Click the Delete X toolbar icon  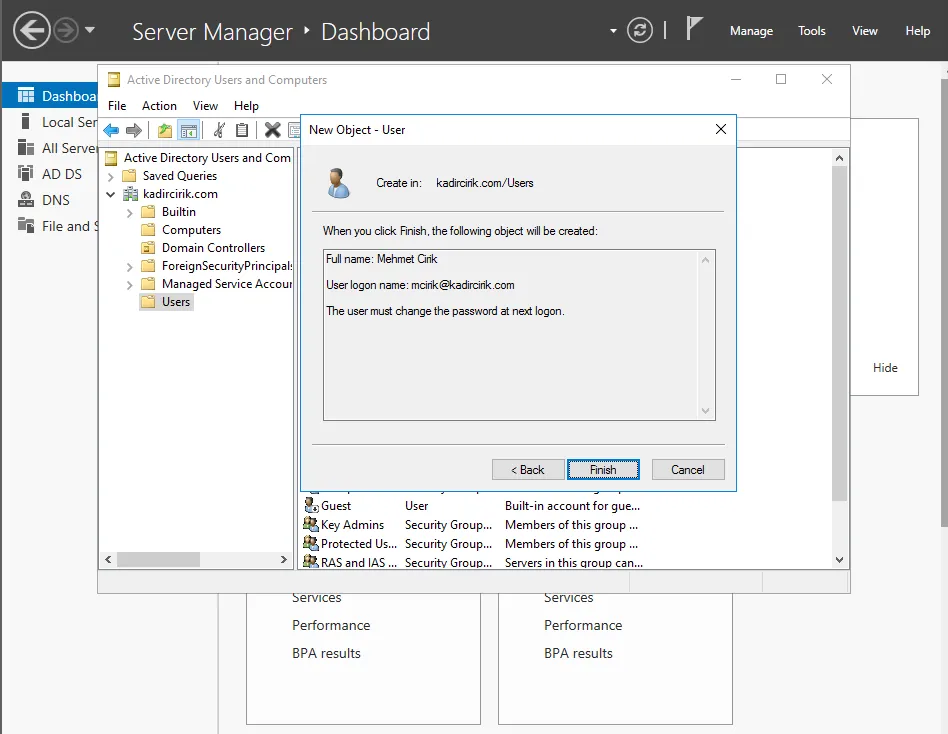click(273, 130)
